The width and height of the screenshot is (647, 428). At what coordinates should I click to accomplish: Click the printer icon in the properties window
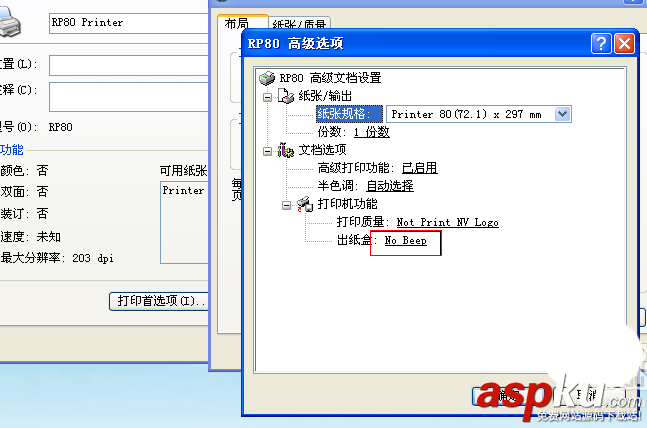pyautogui.click(x=9, y=21)
